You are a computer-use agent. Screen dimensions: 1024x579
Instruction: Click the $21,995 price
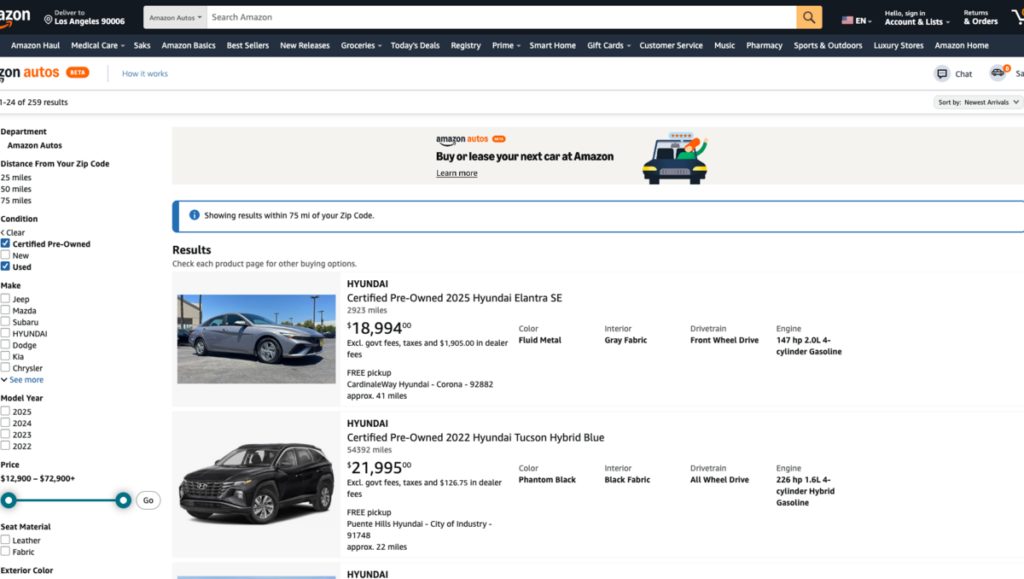379,467
